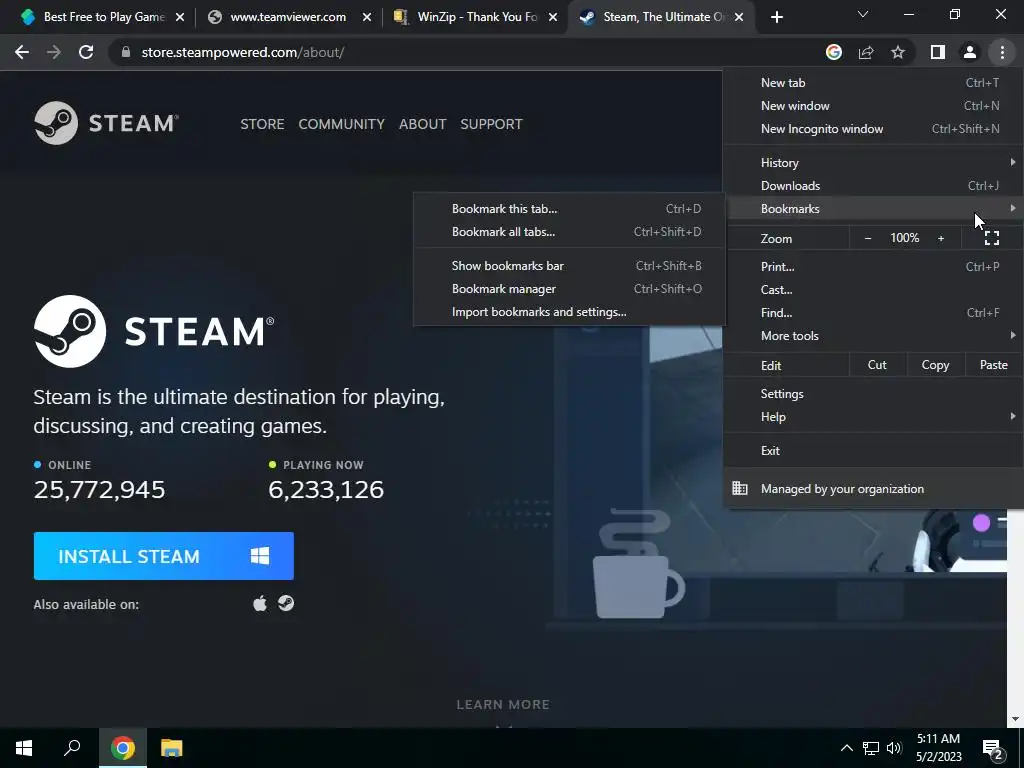This screenshot has width=1024, height=768.
Task: Choose Bookmark all tabs...
Action: (x=569, y=231)
